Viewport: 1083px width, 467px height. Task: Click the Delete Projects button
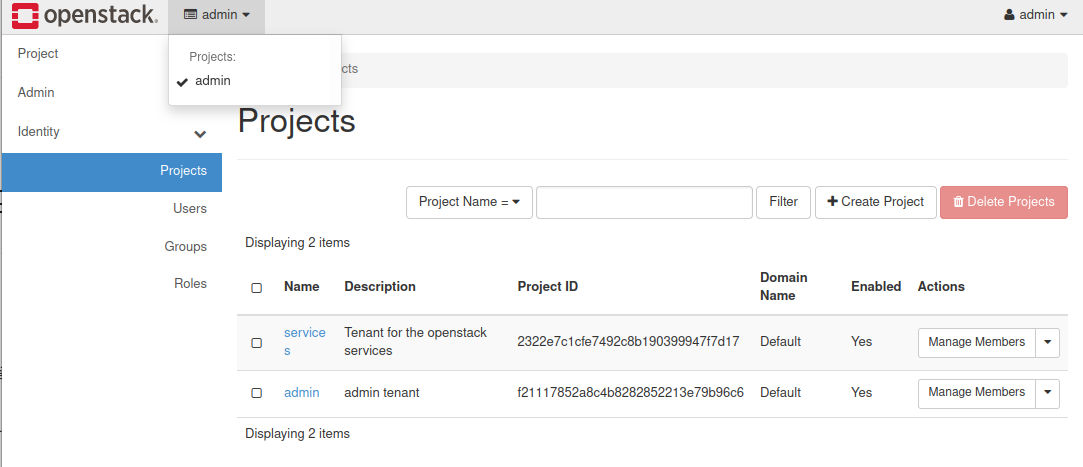click(1004, 202)
